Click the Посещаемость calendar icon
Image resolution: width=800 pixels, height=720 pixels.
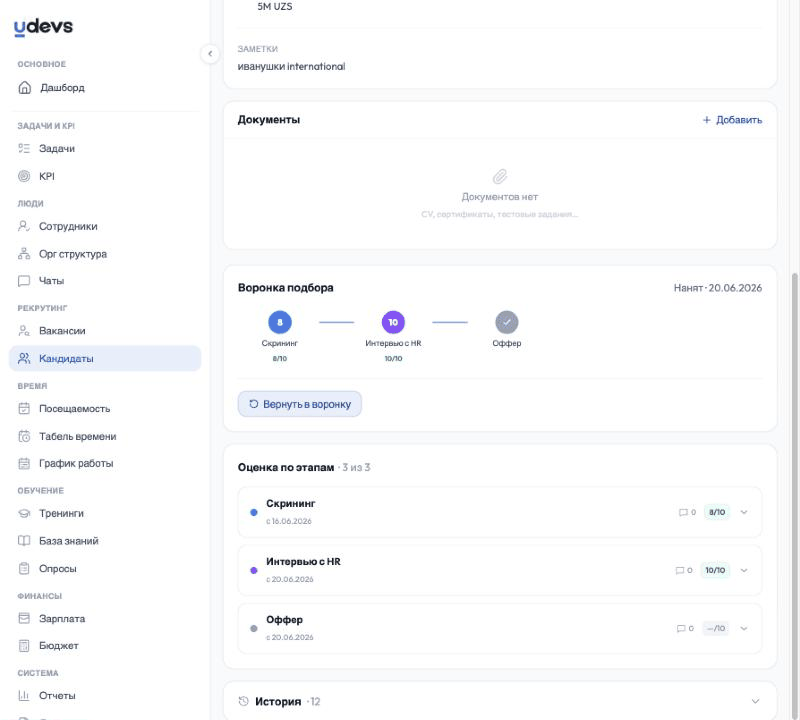click(x=24, y=408)
